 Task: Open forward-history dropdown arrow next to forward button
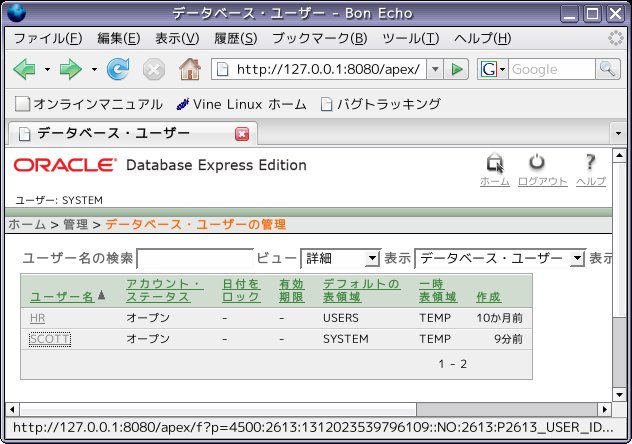click(94, 69)
